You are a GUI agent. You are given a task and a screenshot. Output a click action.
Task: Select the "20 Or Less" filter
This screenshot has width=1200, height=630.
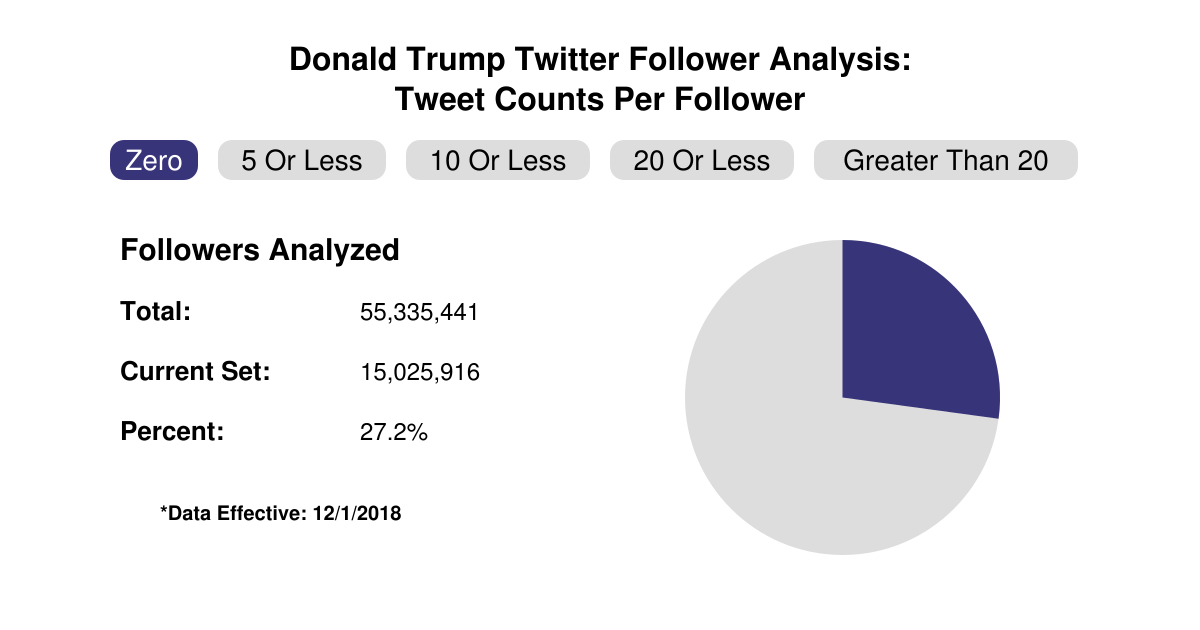click(701, 160)
